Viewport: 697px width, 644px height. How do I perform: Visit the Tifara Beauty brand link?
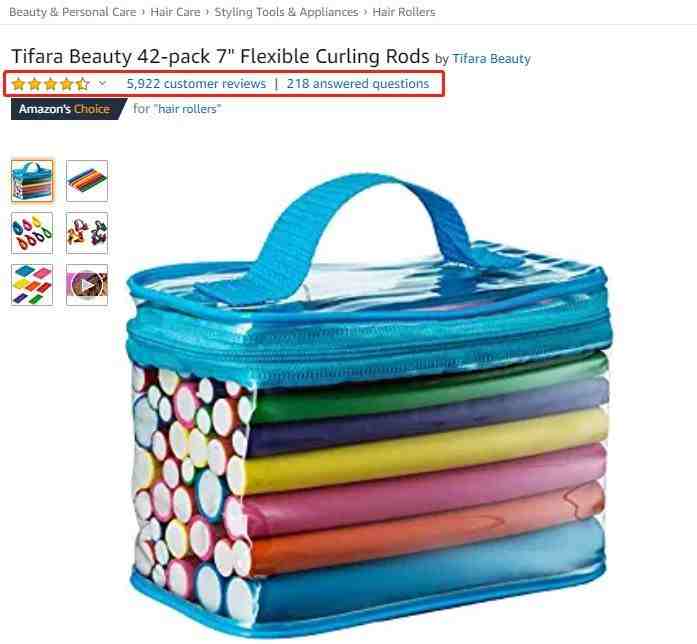(491, 59)
